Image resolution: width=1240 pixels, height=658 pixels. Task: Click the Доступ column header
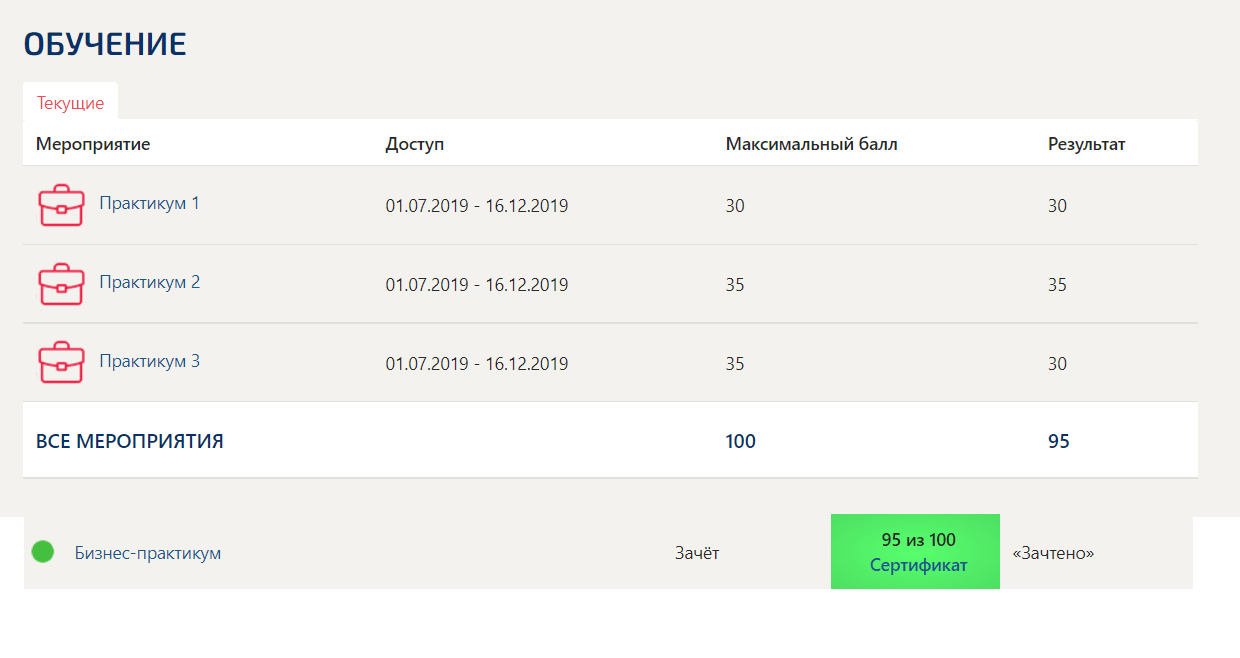414,144
